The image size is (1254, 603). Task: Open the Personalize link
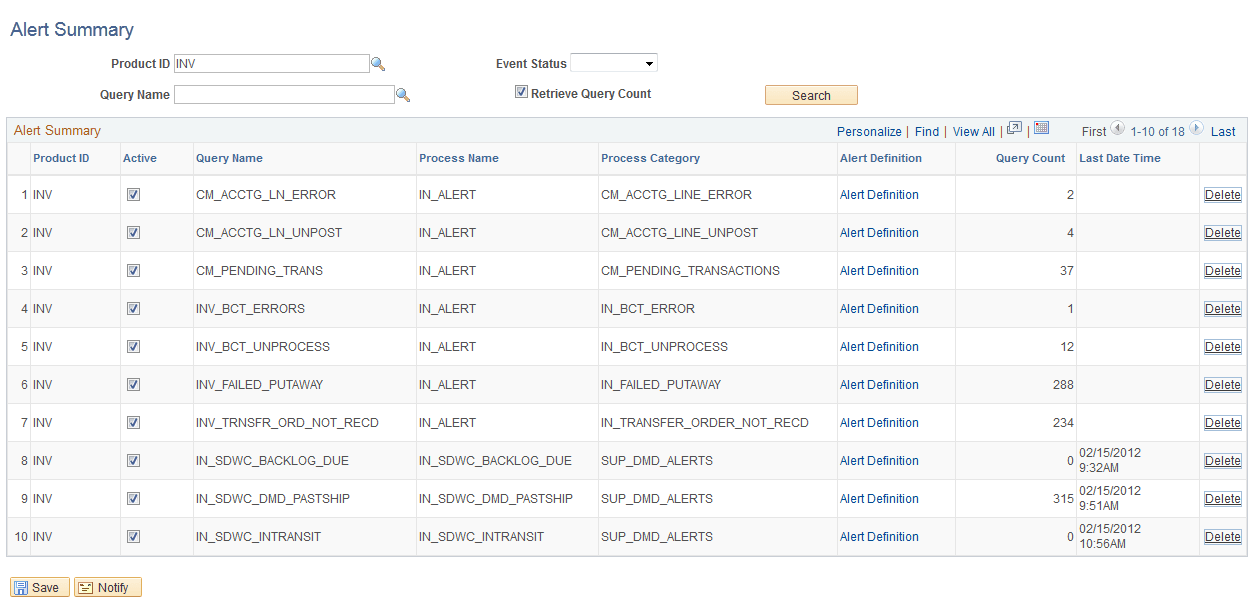(x=869, y=131)
